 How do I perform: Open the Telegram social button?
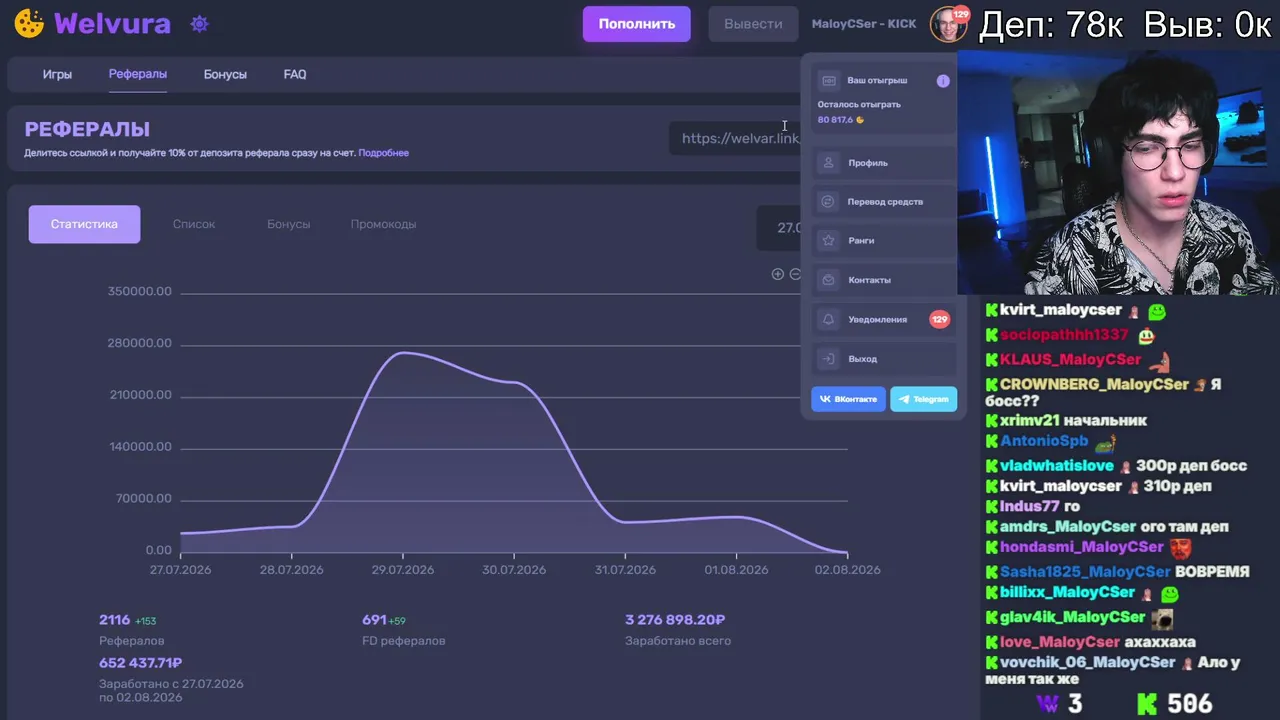(923, 399)
